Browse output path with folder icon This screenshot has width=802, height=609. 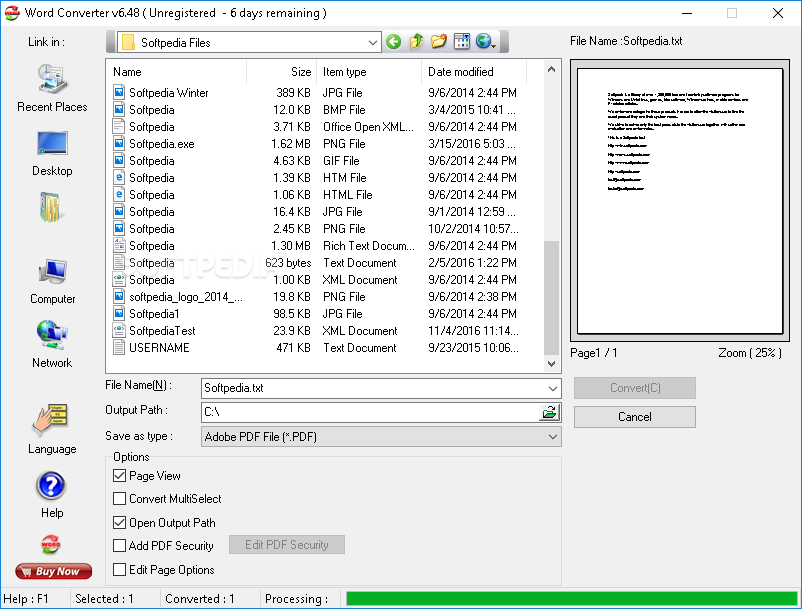point(549,412)
